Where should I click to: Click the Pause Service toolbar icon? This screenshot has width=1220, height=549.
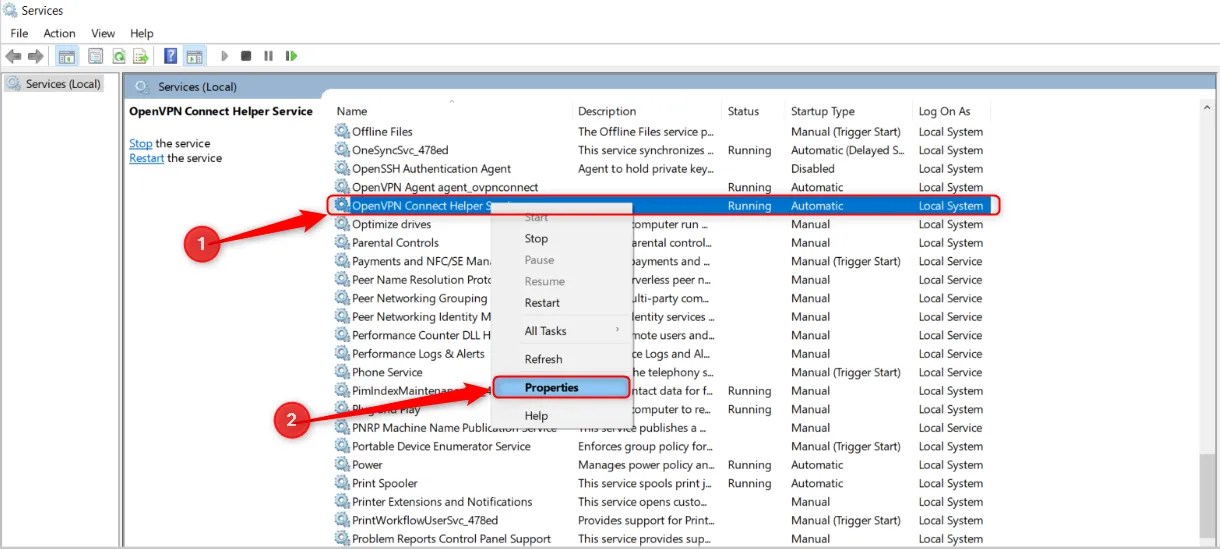(268, 56)
